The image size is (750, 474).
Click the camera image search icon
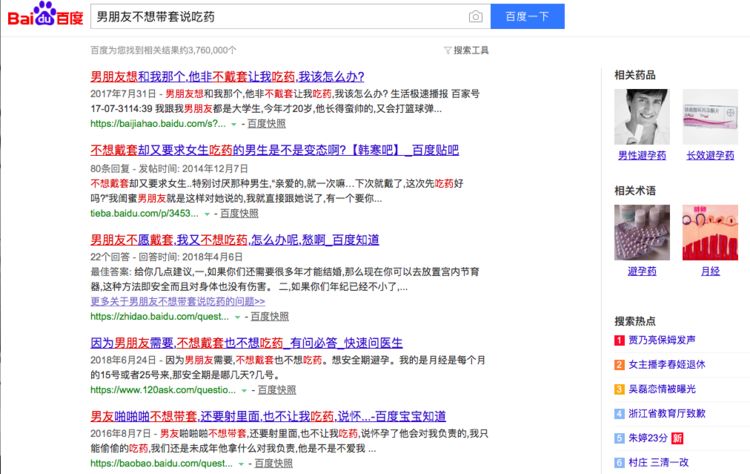point(475,17)
